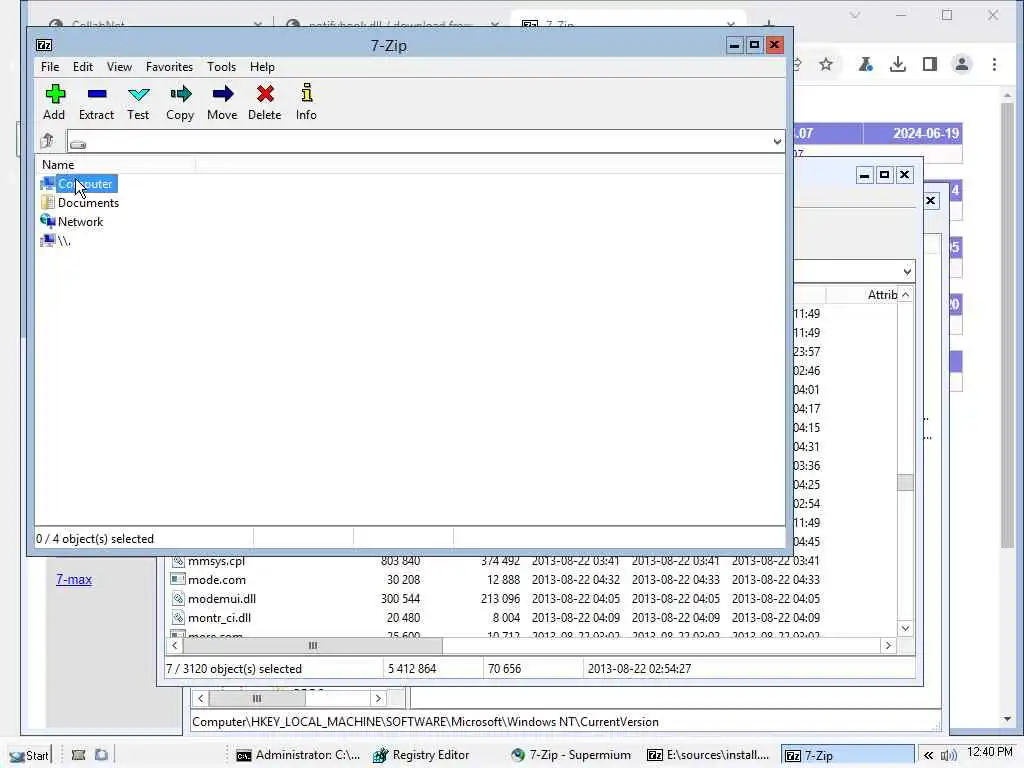Screen dimensions: 1024x768
Task: Select mode.com file icon in list
Action: coord(178,579)
